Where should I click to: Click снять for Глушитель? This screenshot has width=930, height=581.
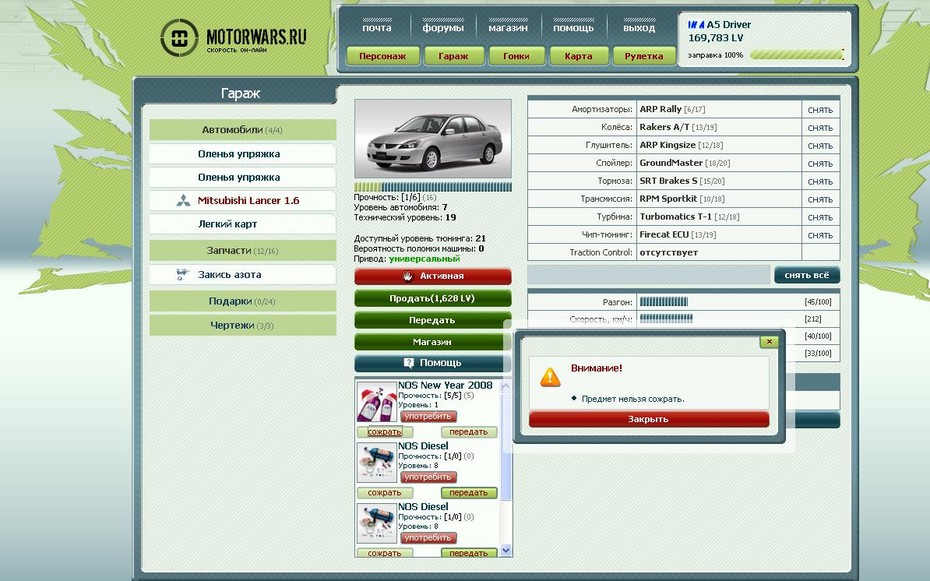tap(820, 145)
